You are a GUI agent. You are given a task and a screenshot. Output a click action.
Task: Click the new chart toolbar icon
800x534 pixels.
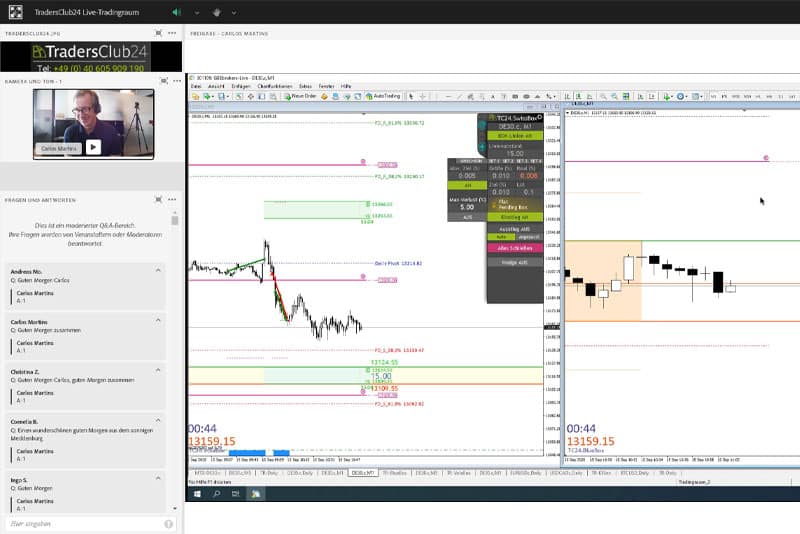pos(195,96)
